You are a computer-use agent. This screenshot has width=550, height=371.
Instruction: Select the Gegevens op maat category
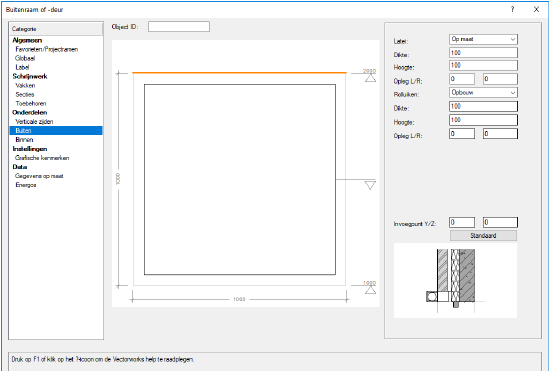[39, 176]
